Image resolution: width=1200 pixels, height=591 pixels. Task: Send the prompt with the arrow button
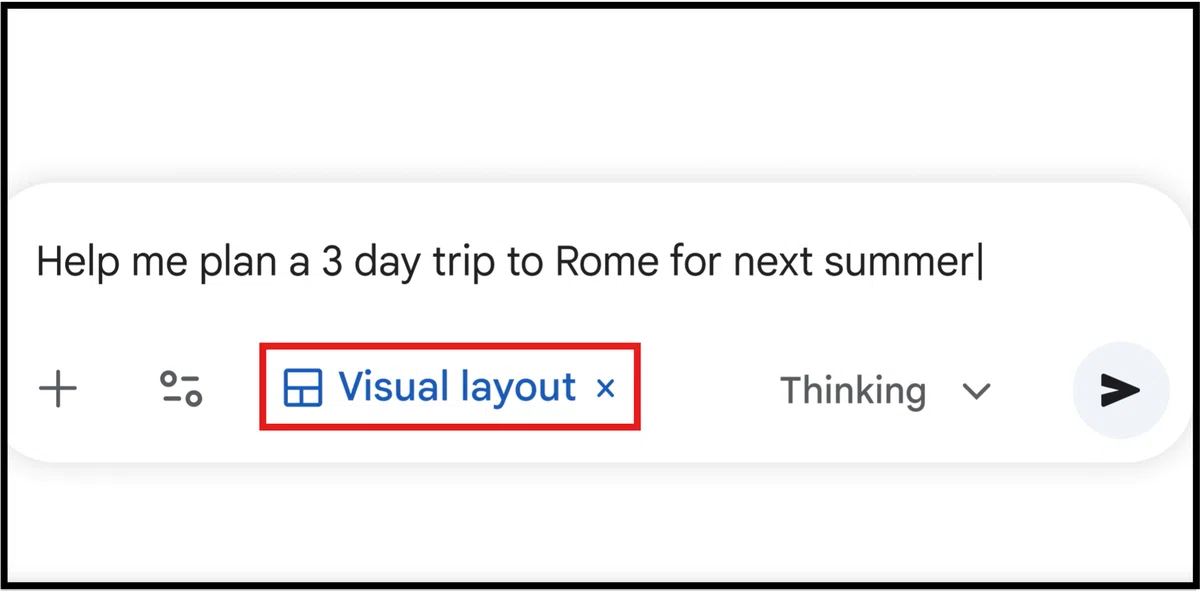click(x=1120, y=390)
